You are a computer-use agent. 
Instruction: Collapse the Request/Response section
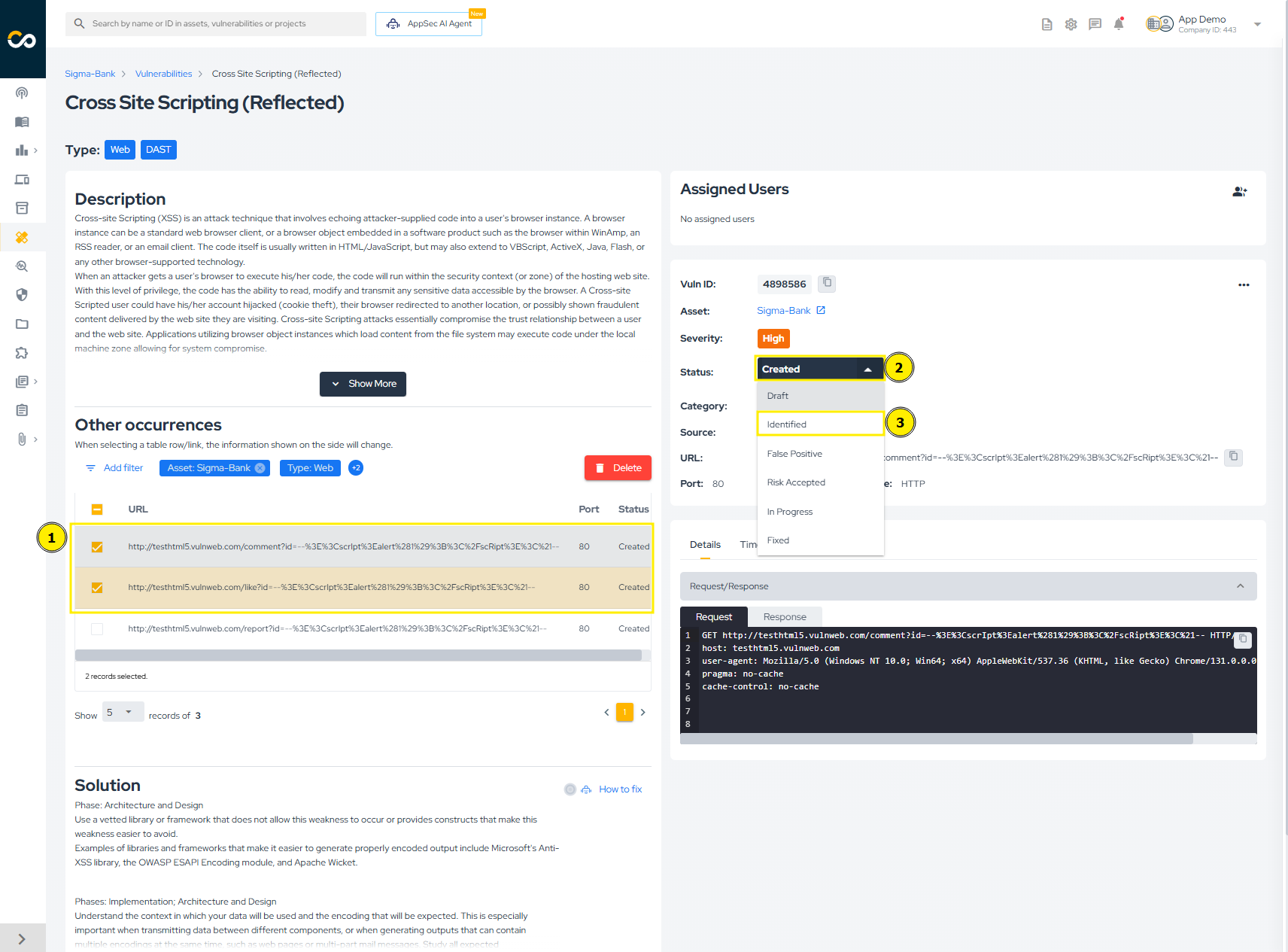[x=1240, y=586]
